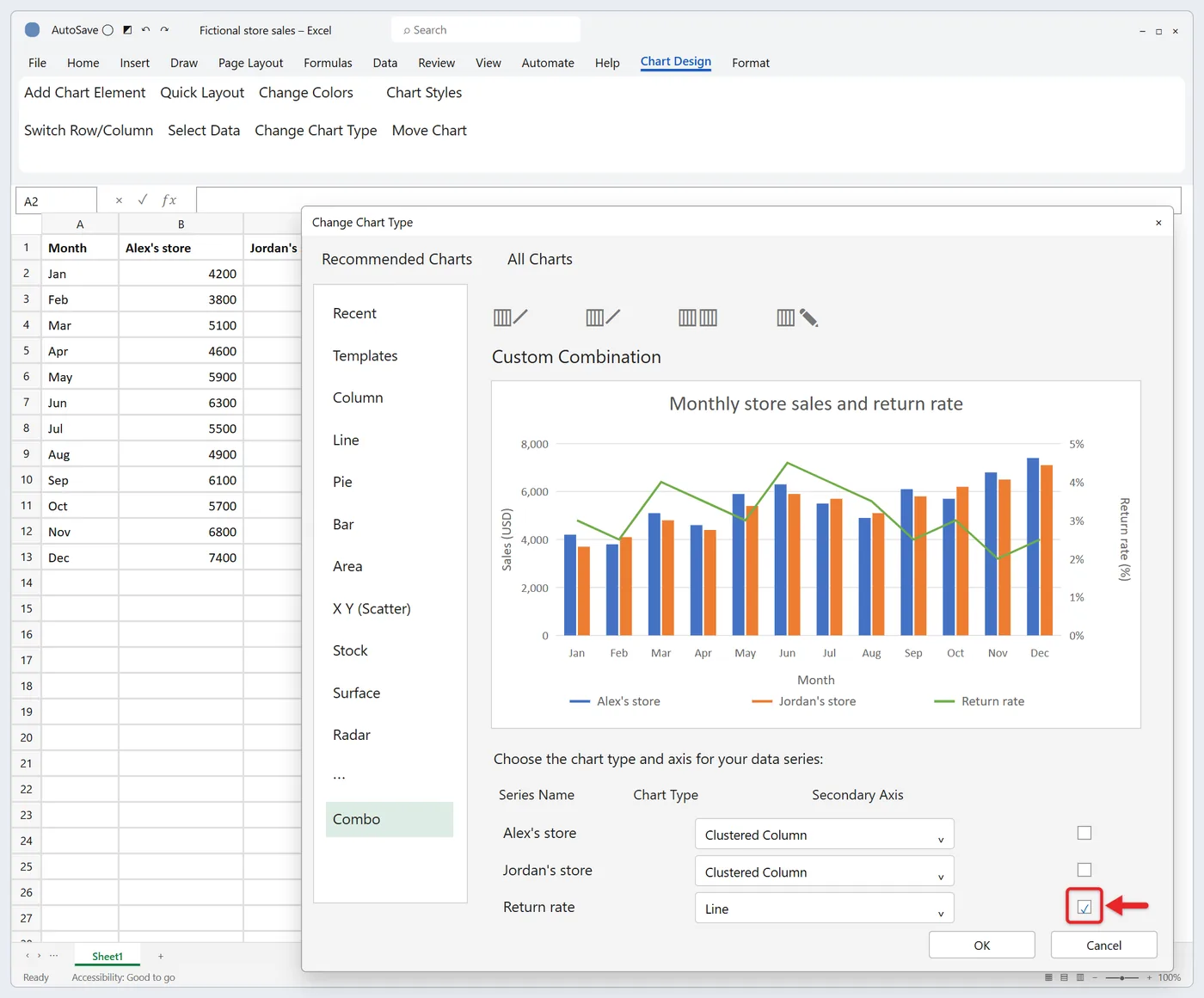1204x998 pixels.
Task: Click the Page Break Preview status icon
Action: click(1080, 977)
